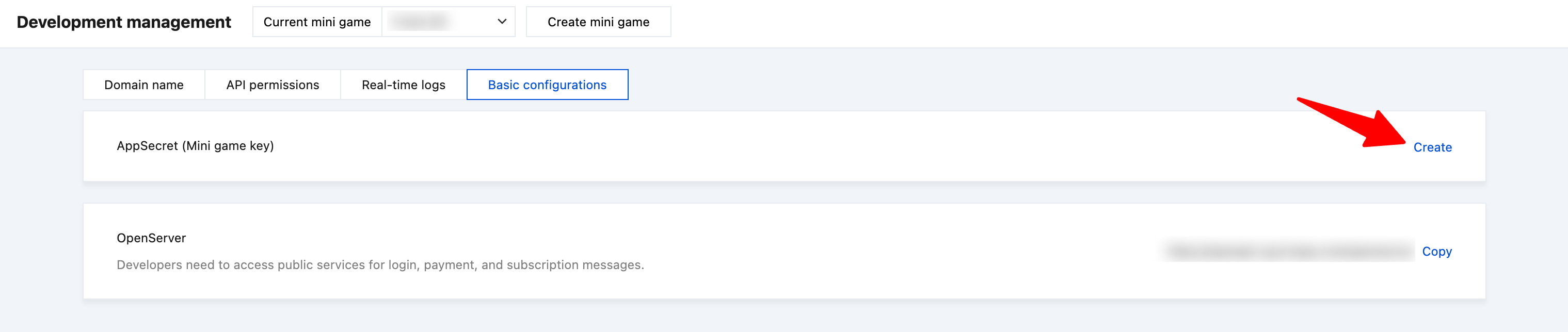Click the OpenServer heading text
The height and width of the screenshot is (332, 1568).
(151, 238)
